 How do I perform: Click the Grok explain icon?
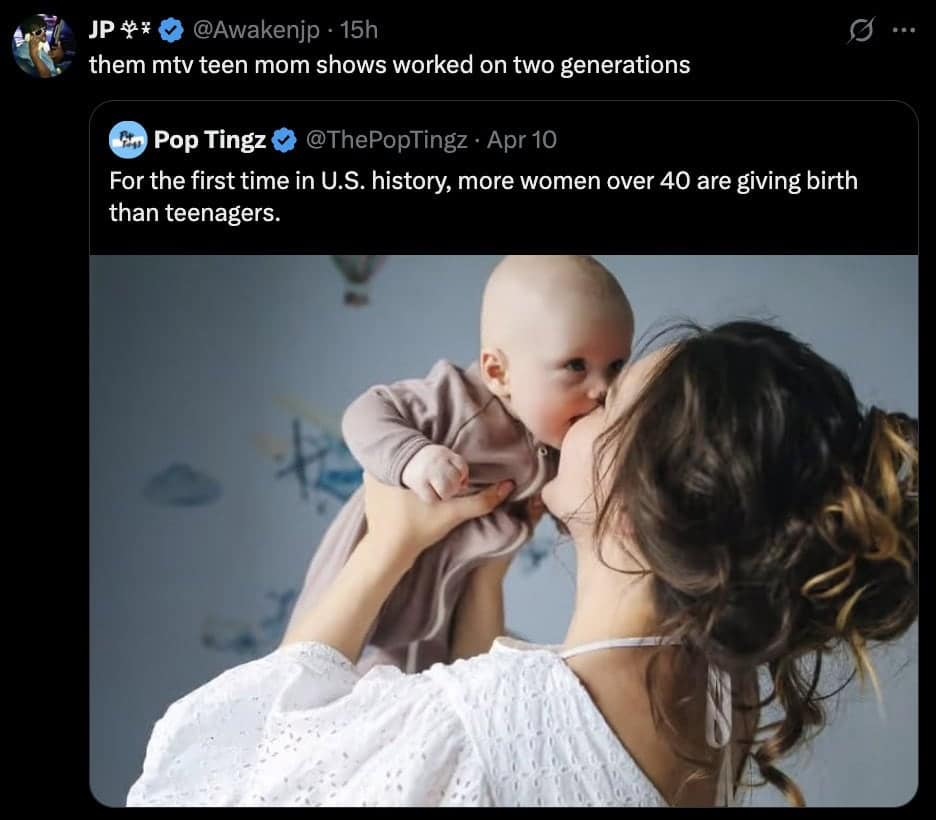click(858, 32)
